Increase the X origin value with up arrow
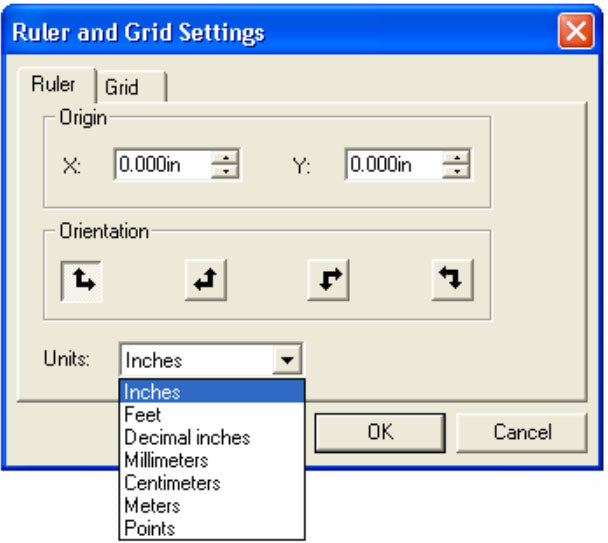 (225, 157)
